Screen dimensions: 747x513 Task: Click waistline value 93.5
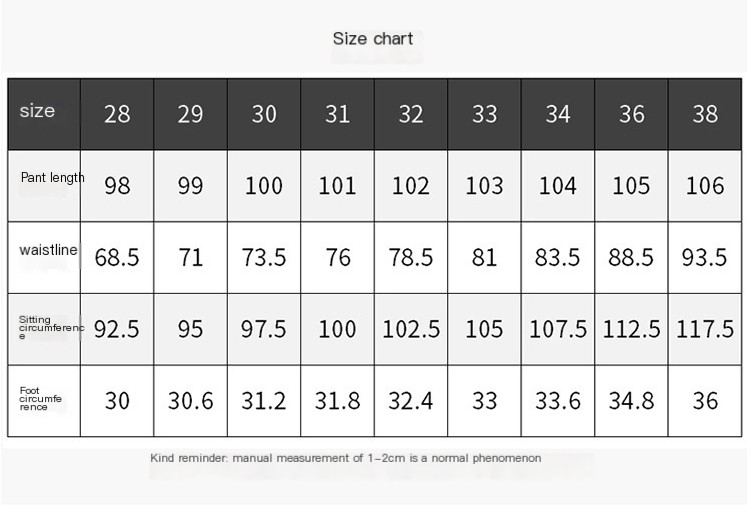pyautogui.click(x=705, y=258)
